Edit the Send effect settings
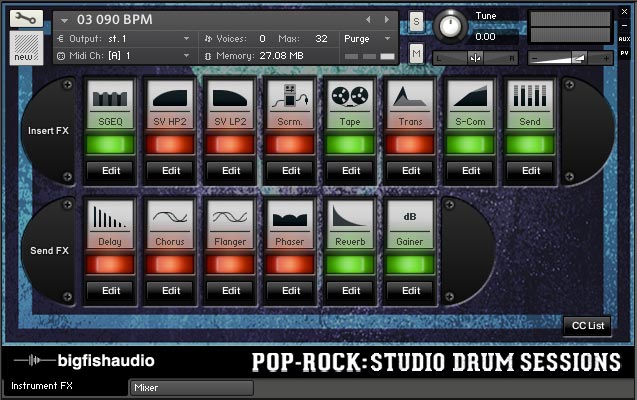 [x=530, y=171]
